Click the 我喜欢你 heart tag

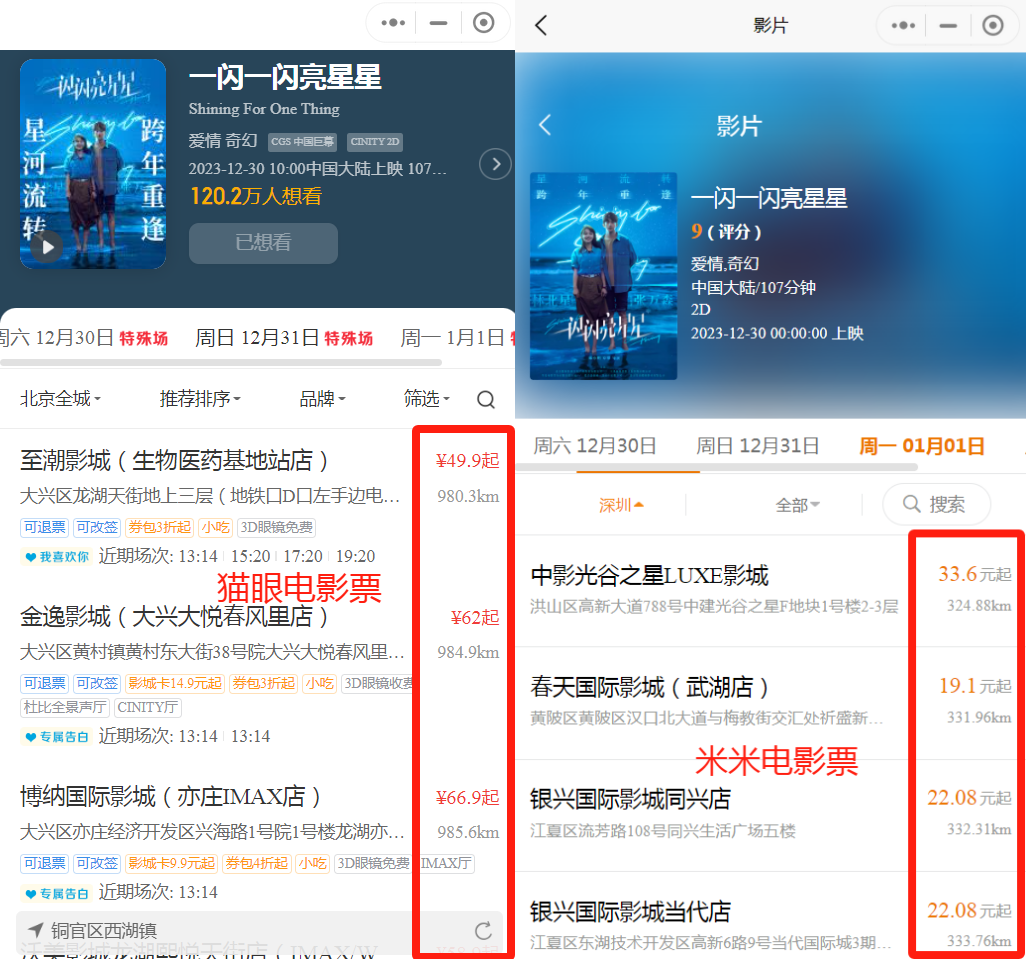[57, 557]
